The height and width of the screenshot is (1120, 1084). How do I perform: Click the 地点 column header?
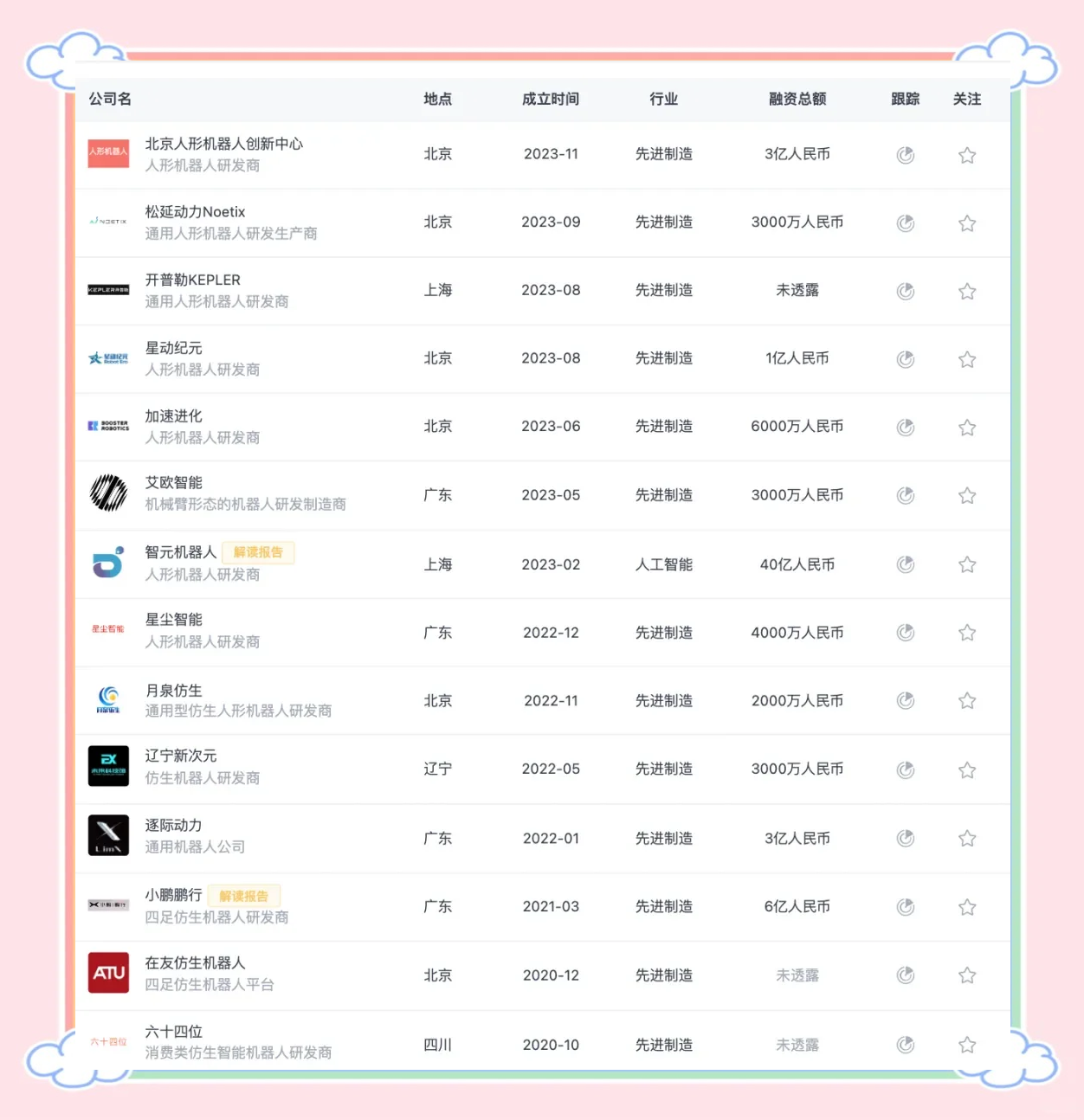[438, 100]
